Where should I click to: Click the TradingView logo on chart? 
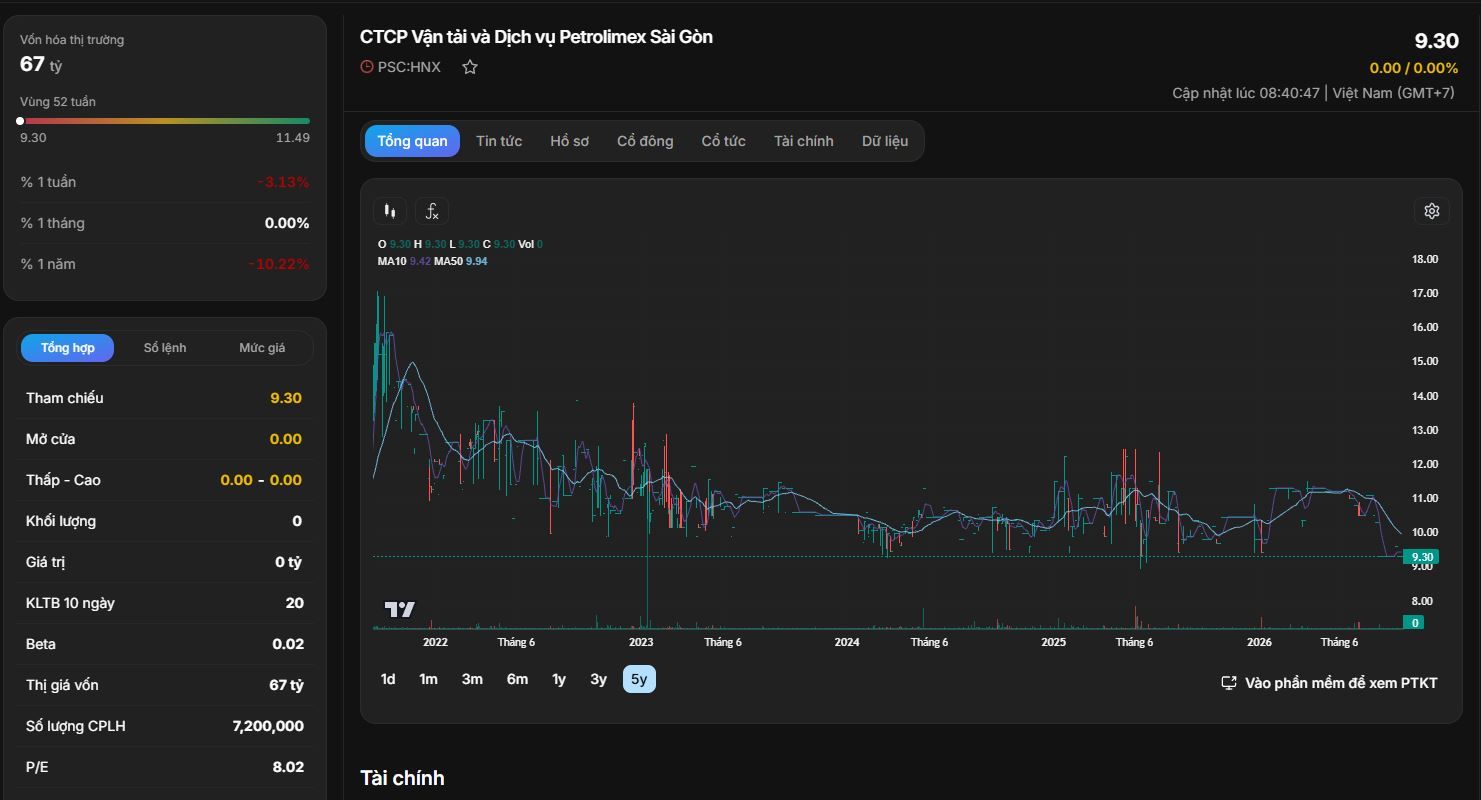[399, 609]
